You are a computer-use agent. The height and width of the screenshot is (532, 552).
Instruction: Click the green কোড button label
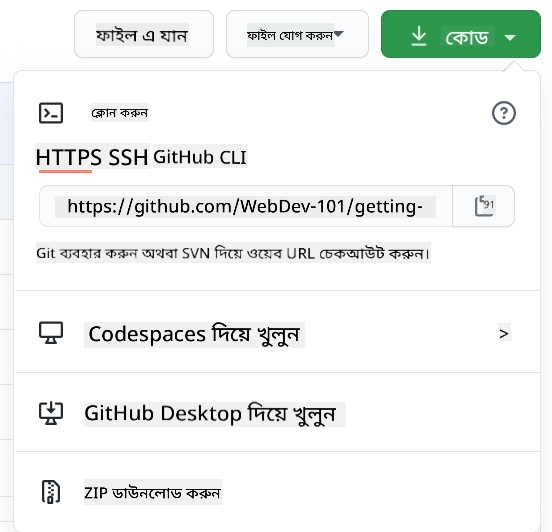pos(467,37)
